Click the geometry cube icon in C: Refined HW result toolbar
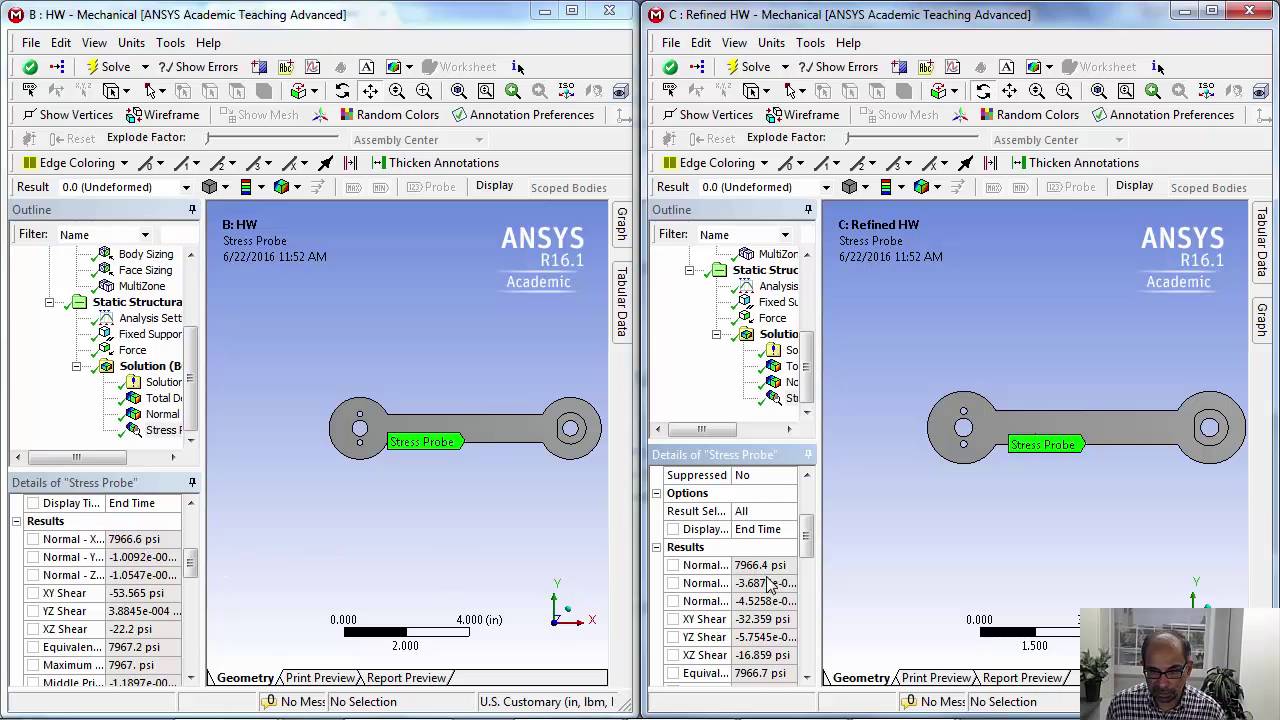Viewport: 1280px width, 720px height. click(x=849, y=187)
